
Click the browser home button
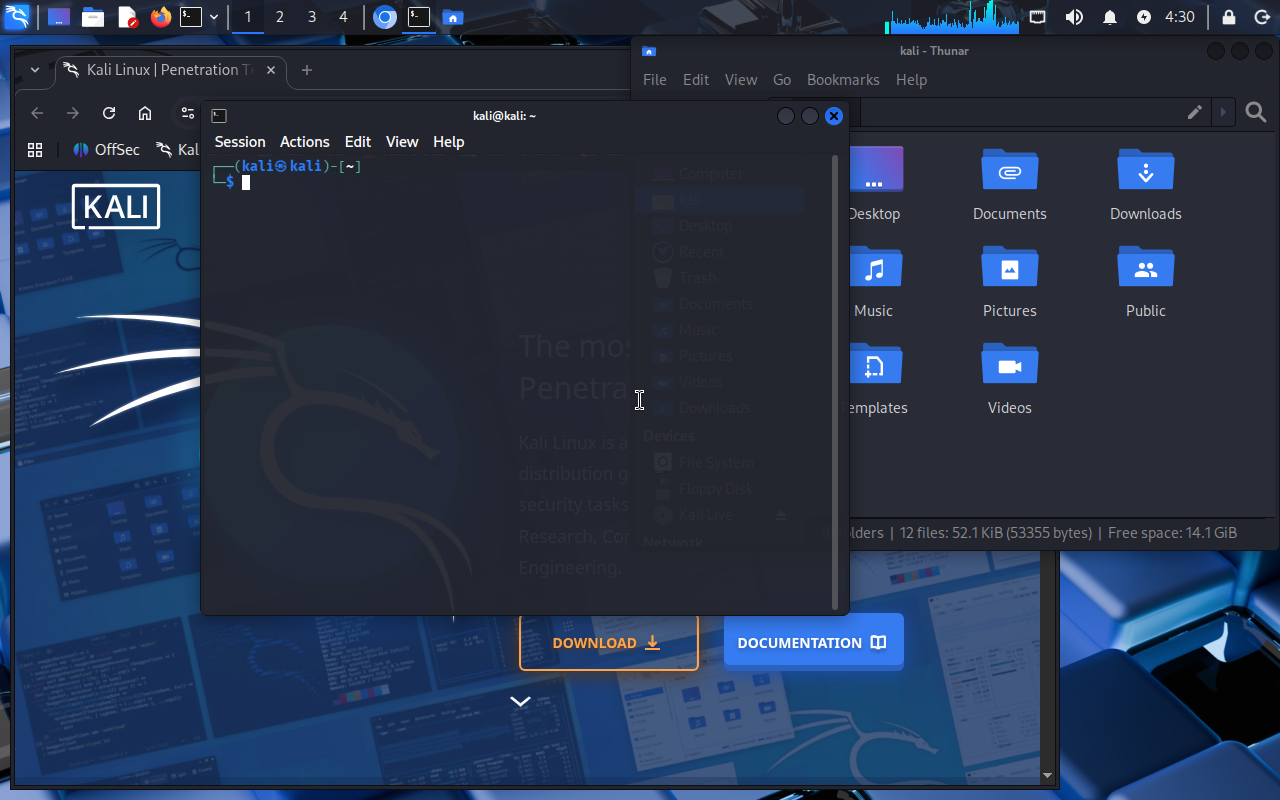pyautogui.click(x=145, y=113)
